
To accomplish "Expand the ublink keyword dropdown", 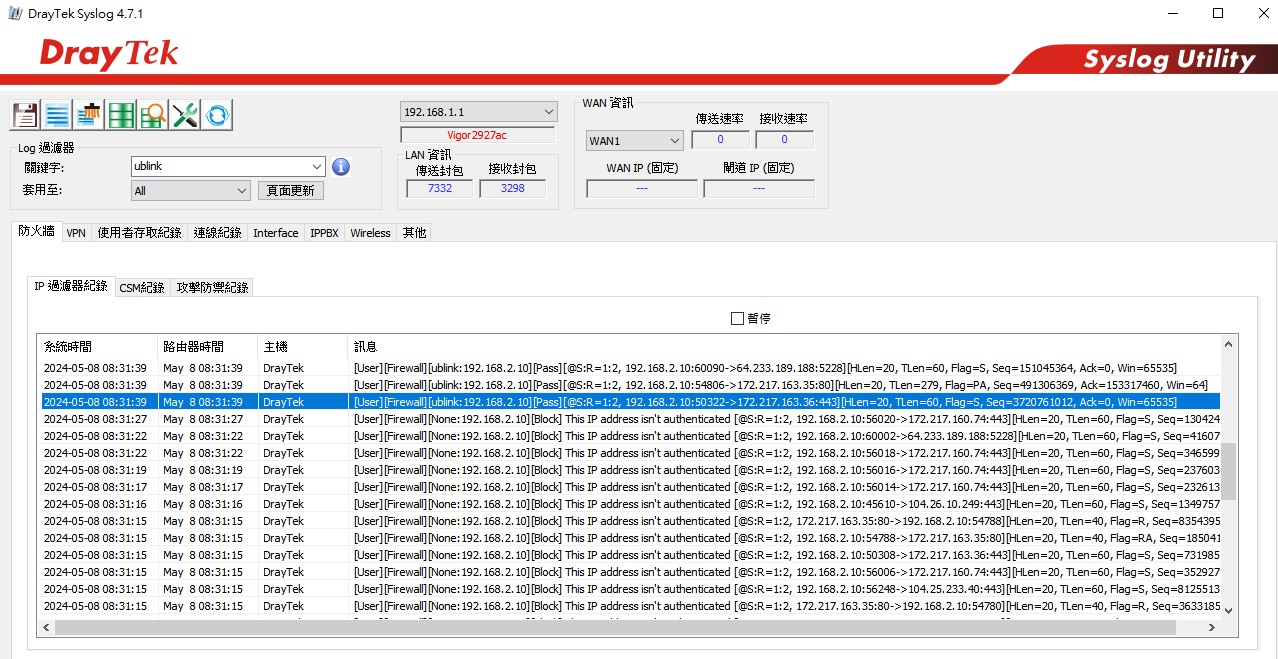I will pyautogui.click(x=317, y=166).
